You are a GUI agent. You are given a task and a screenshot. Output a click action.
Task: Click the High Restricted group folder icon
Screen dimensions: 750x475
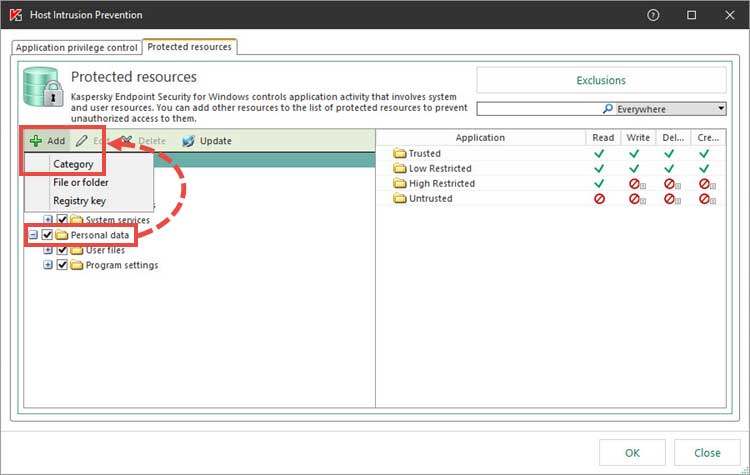399,183
